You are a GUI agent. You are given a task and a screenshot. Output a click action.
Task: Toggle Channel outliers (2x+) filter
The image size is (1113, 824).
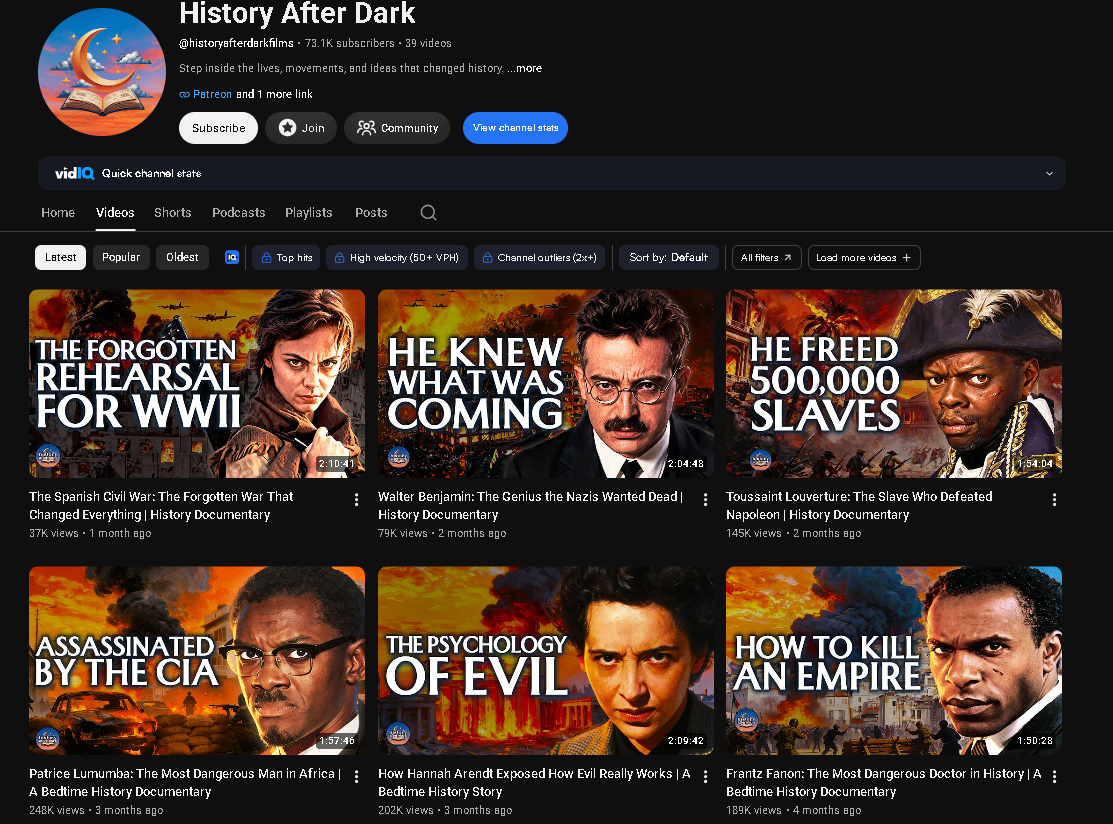(539, 258)
